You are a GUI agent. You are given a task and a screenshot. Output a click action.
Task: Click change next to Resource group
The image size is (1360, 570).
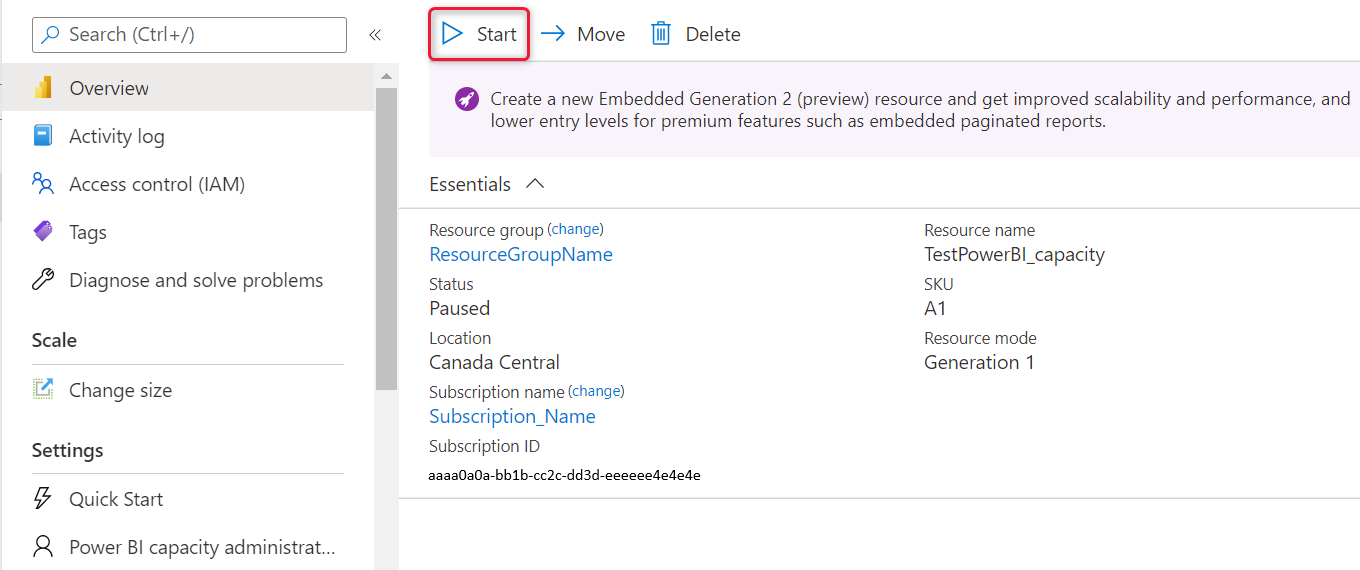577,229
